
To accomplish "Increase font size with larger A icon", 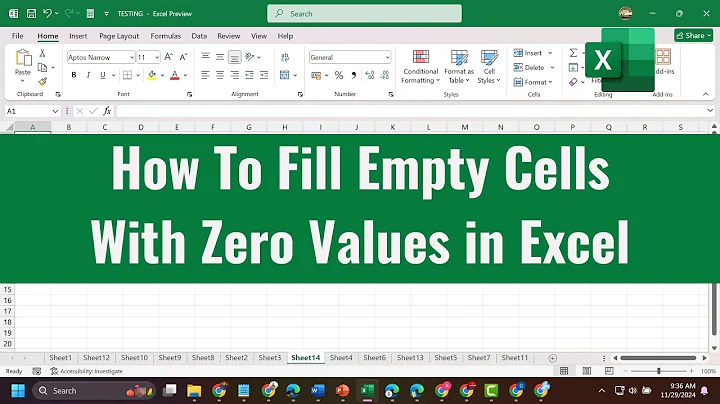I will [x=169, y=57].
